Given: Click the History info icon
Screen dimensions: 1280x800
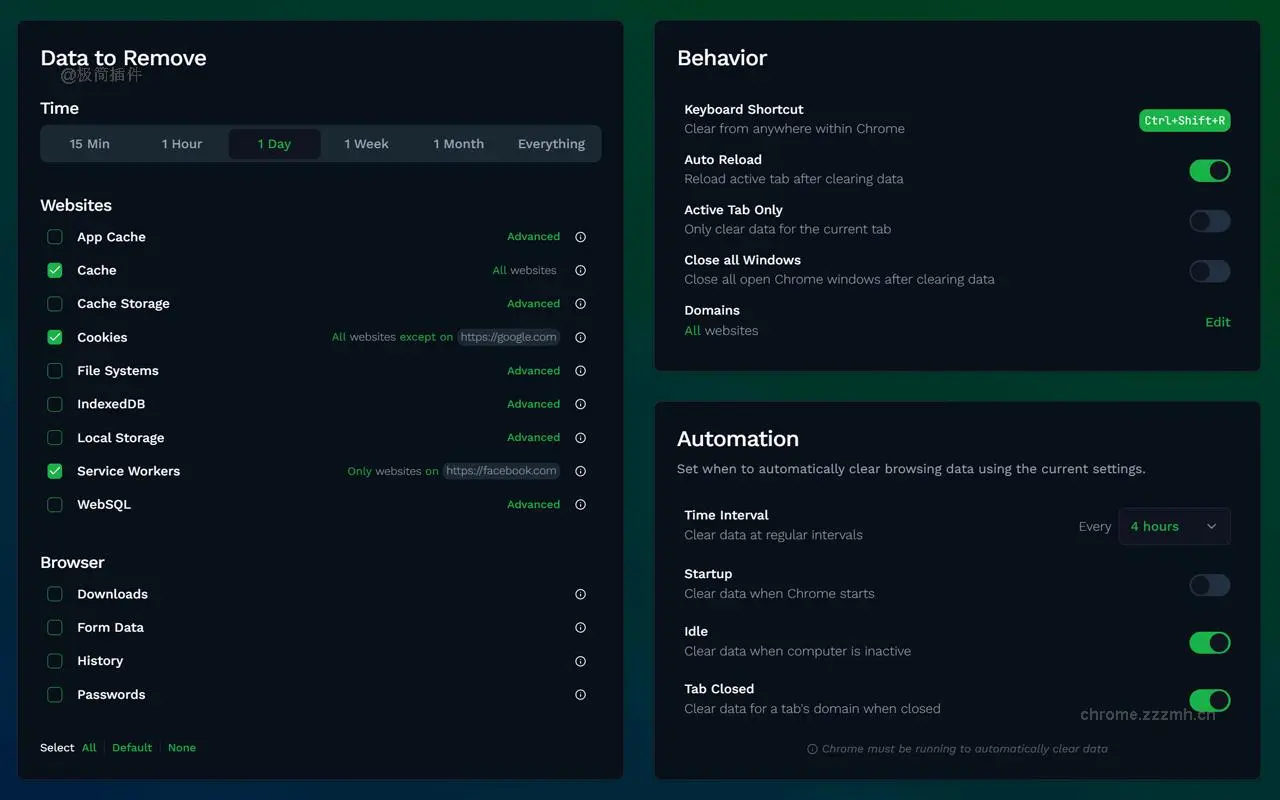Looking at the screenshot, I should [x=580, y=661].
